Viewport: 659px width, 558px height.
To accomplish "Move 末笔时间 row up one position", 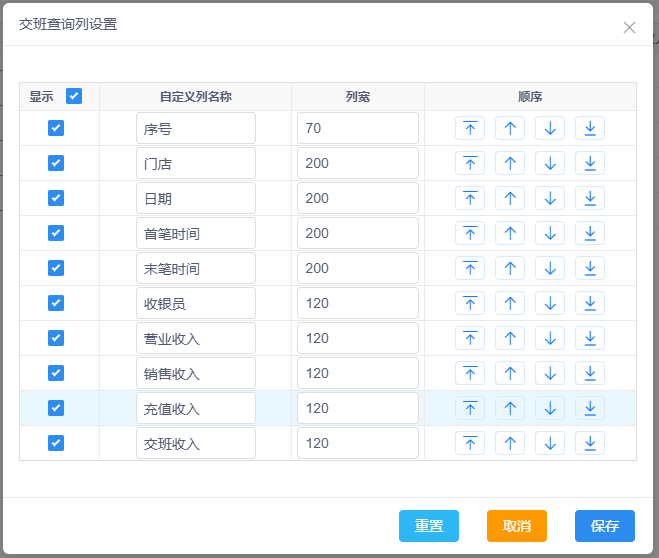I will tap(510, 268).
